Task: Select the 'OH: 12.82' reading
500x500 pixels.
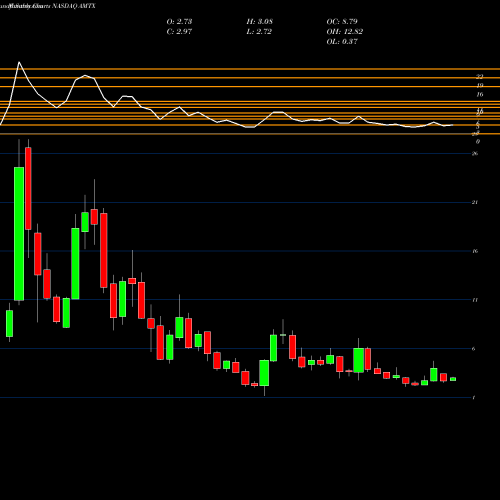Action: tap(345, 31)
